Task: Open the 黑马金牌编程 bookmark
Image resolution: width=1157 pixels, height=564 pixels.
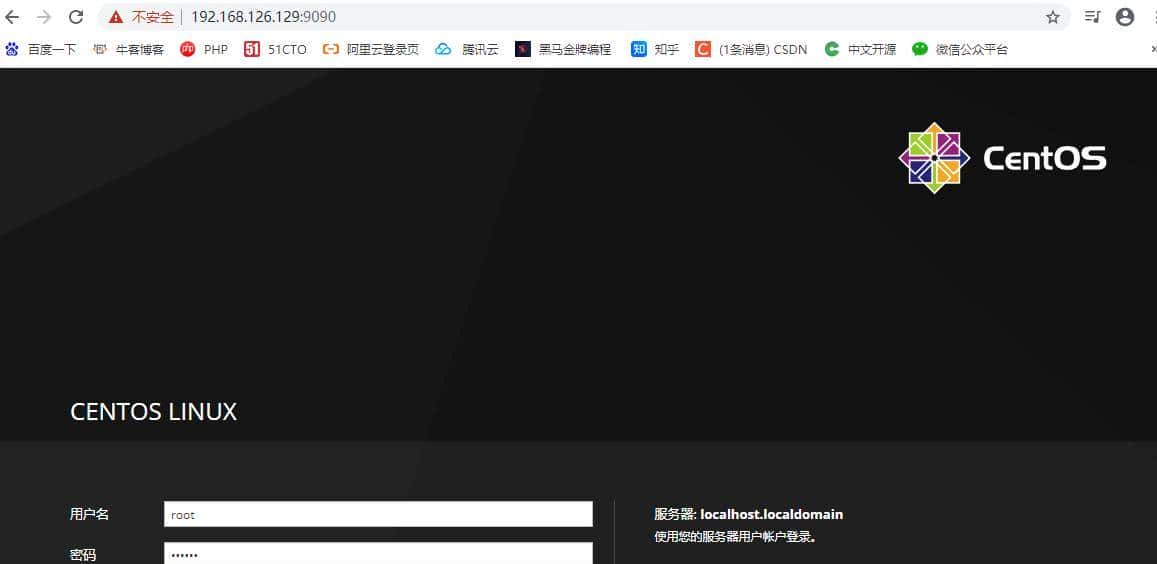Action: tap(564, 49)
